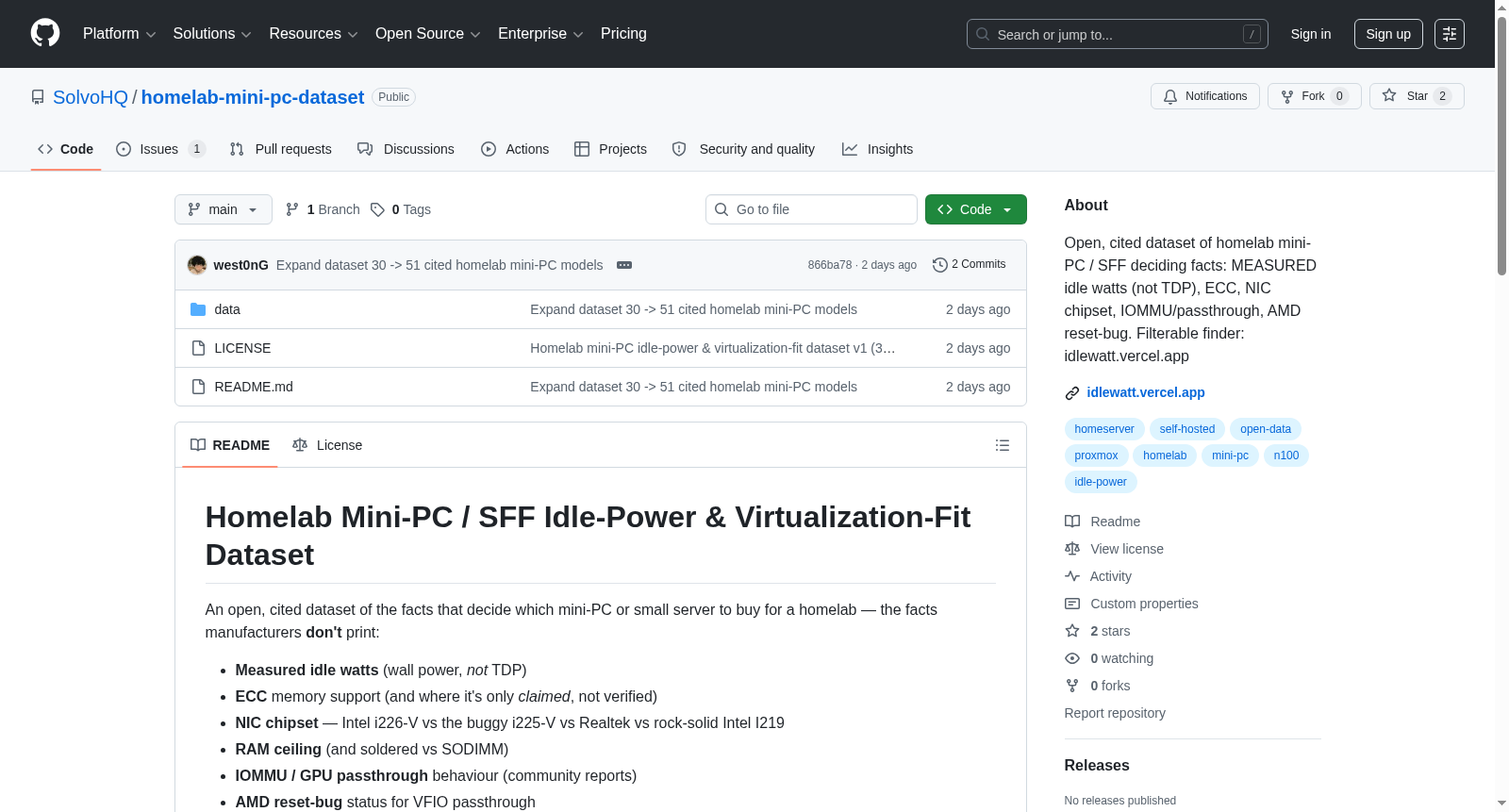This screenshot has height=812, width=1509.
Task: Fork this repository
Action: click(x=1314, y=96)
